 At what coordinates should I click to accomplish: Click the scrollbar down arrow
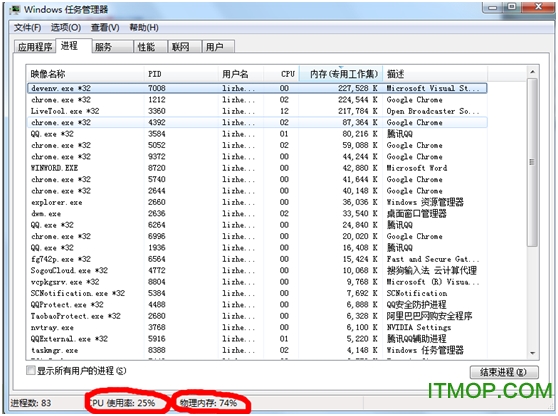[532, 353]
